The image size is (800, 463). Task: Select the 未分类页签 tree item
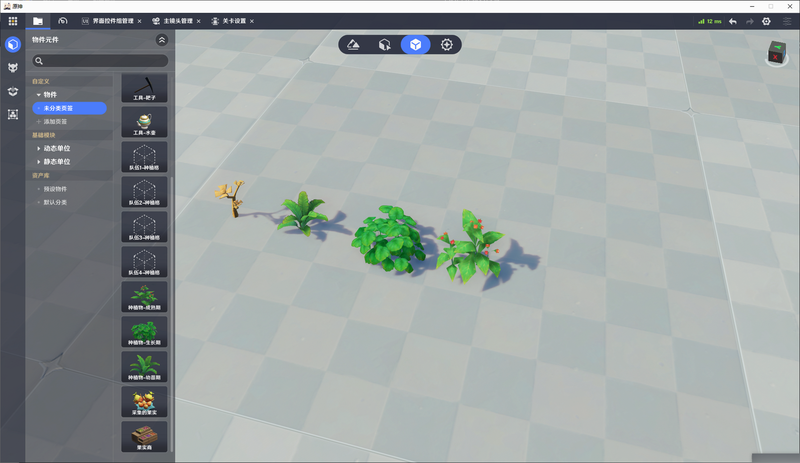click(69, 108)
